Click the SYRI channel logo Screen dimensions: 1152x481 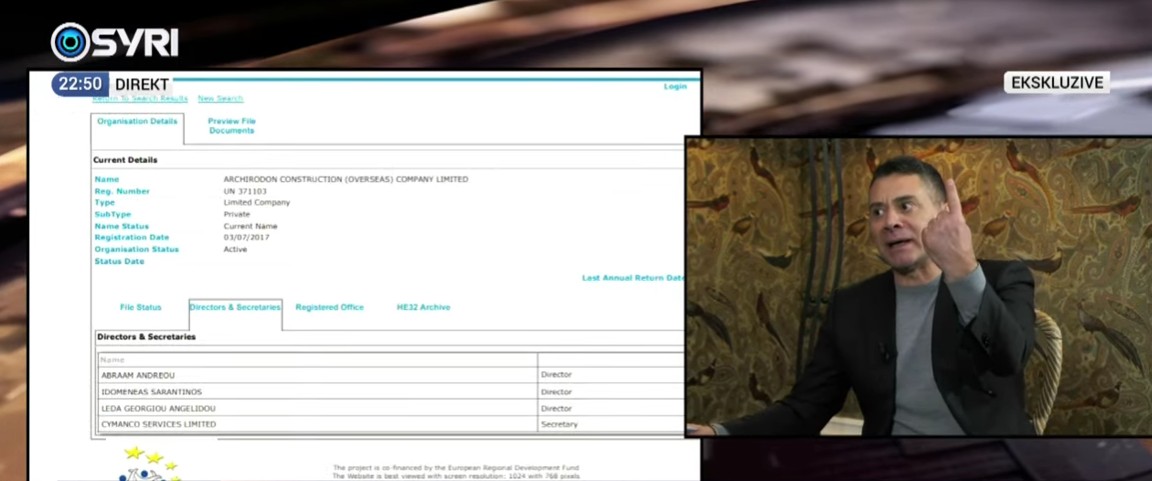point(114,42)
